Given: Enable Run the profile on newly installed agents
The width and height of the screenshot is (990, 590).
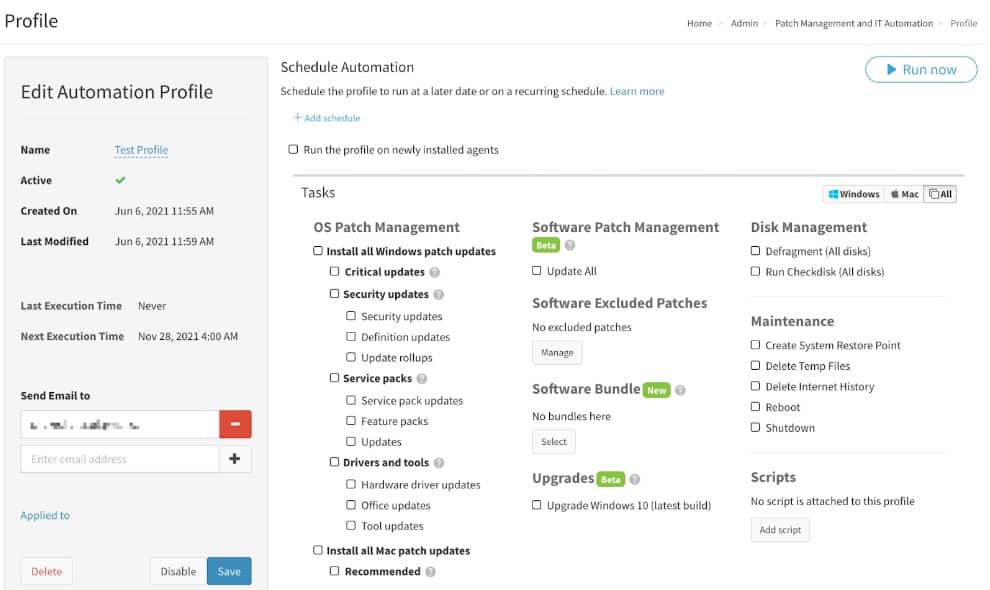Looking at the screenshot, I should [x=293, y=149].
